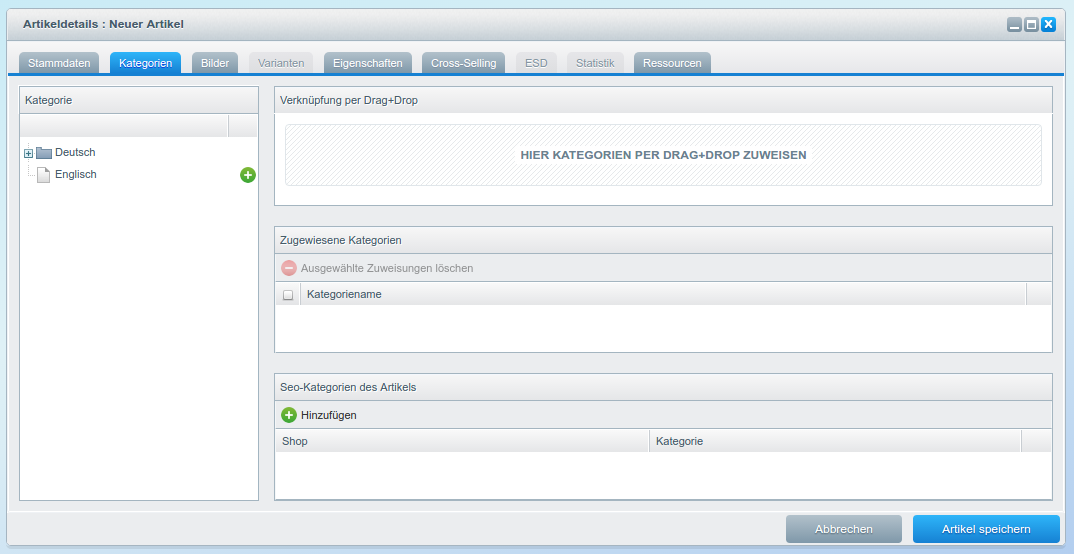Maximize the Artikeldetails window

pos(1031,25)
